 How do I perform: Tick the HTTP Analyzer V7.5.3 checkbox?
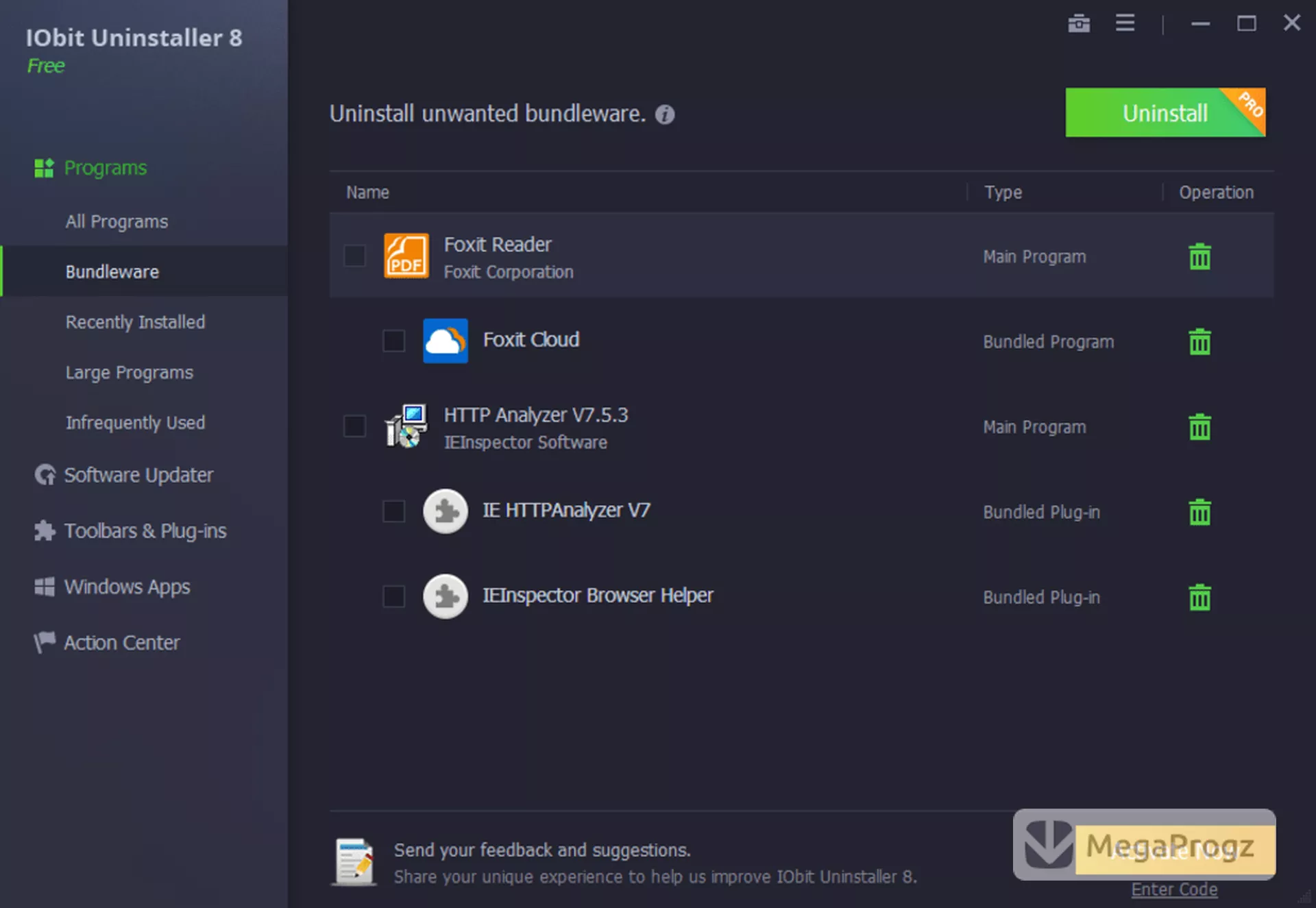pos(354,426)
